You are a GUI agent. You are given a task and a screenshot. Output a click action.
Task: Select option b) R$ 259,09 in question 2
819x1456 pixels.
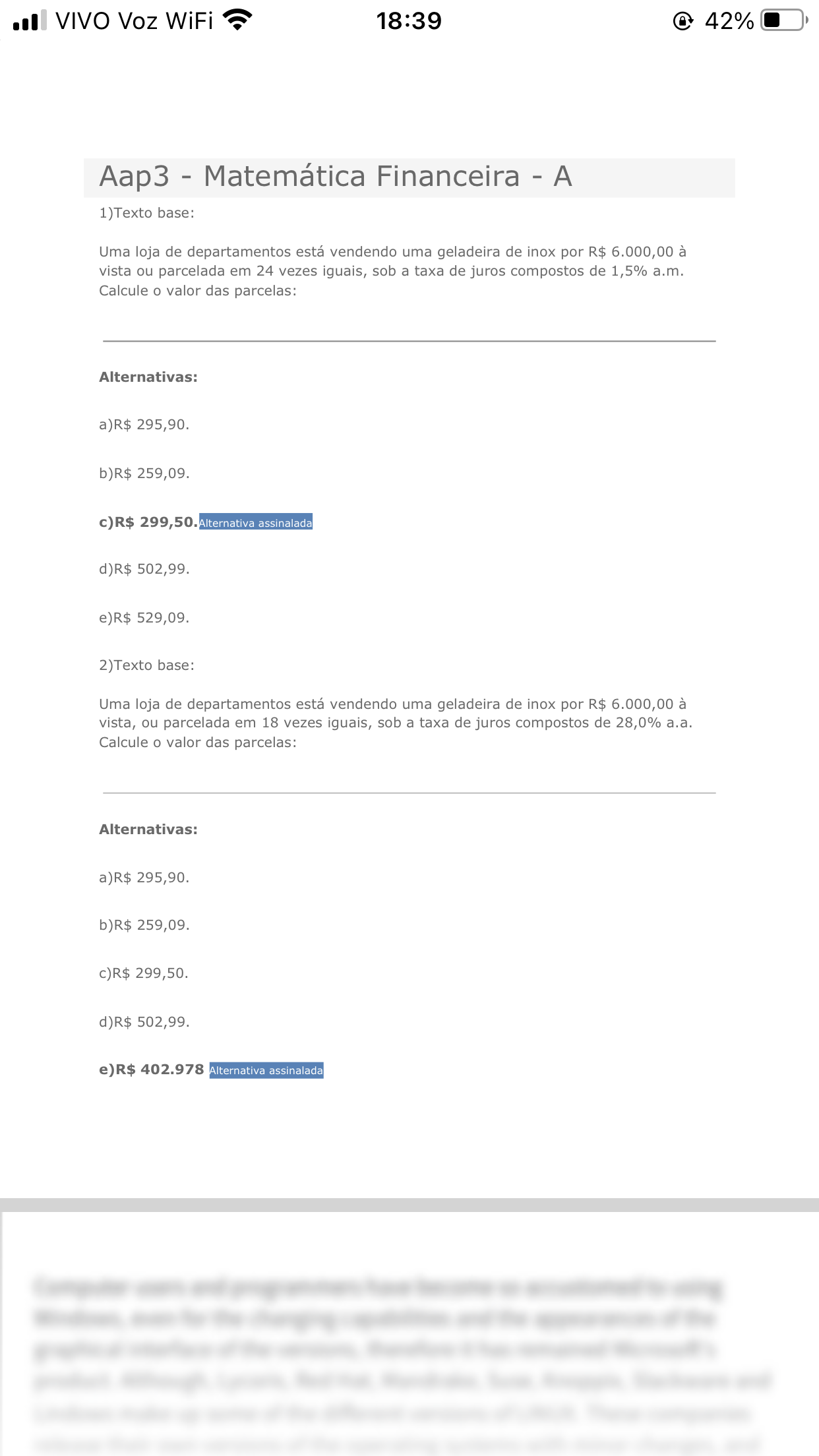(x=144, y=925)
